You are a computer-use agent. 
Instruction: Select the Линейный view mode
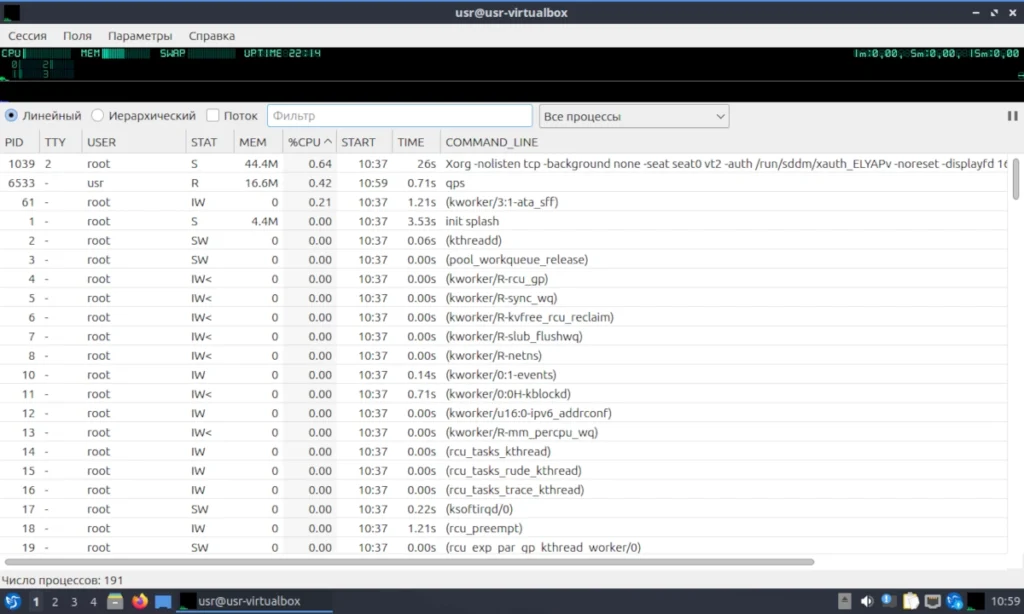pyautogui.click(x=43, y=116)
